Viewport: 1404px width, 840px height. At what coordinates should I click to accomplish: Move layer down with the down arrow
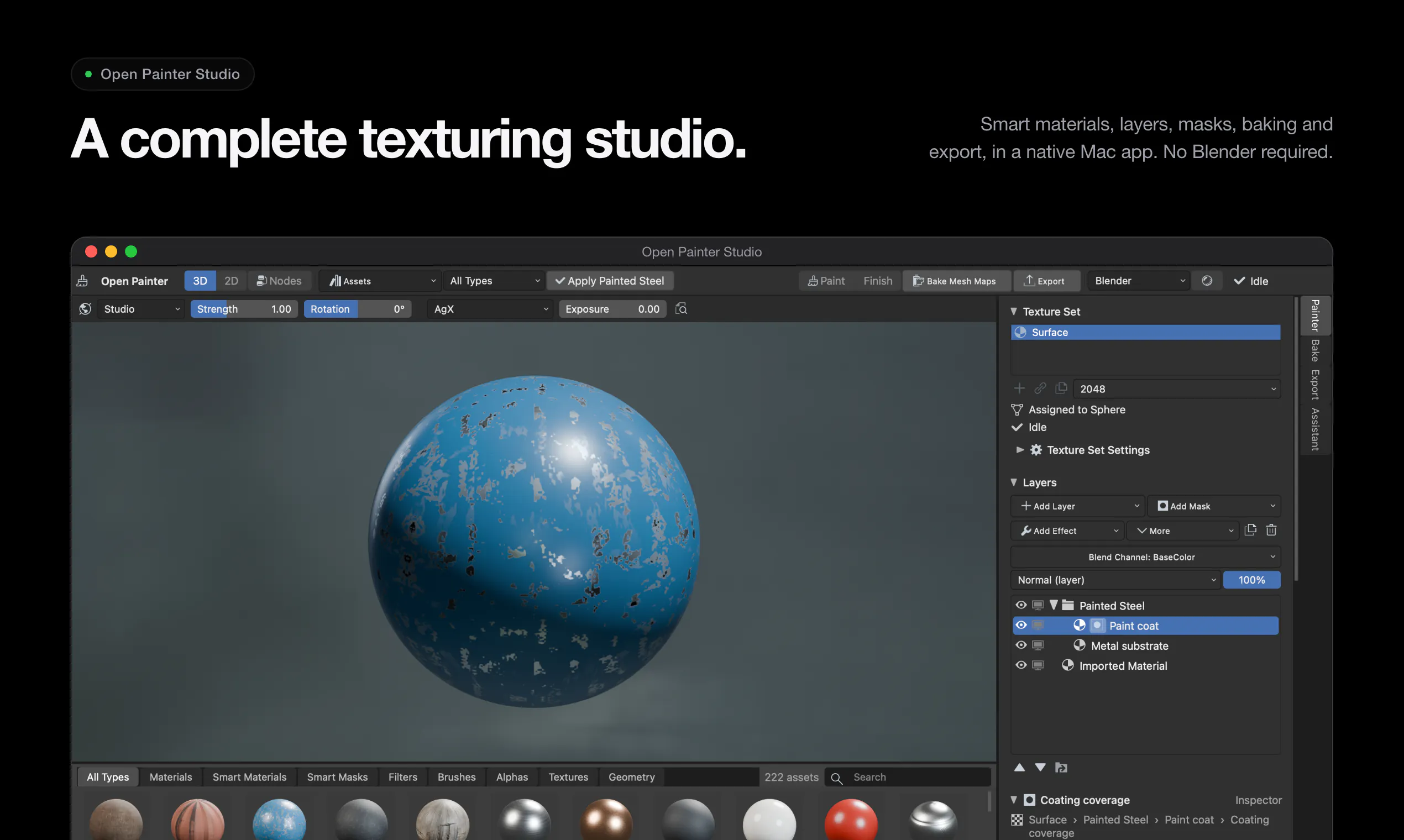pos(1040,768)
